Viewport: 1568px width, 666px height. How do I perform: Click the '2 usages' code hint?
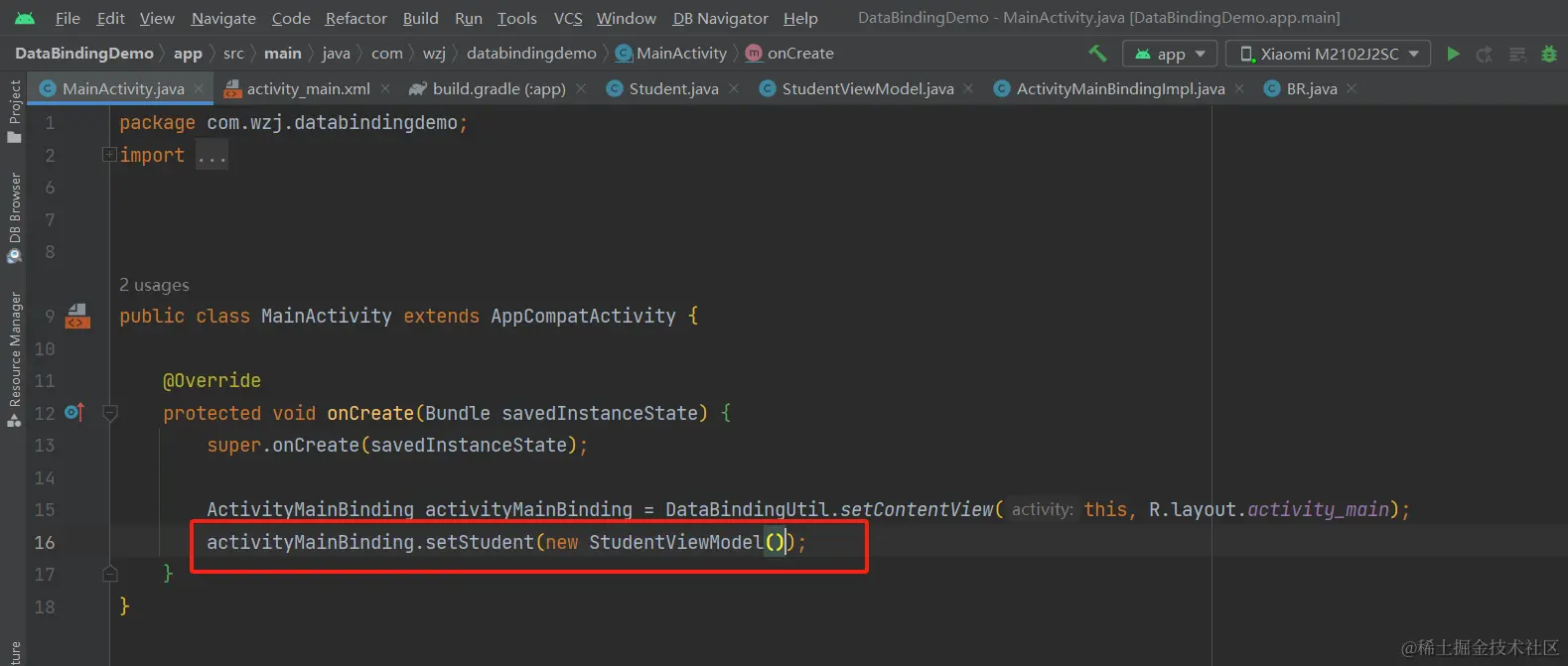(154, 285)
